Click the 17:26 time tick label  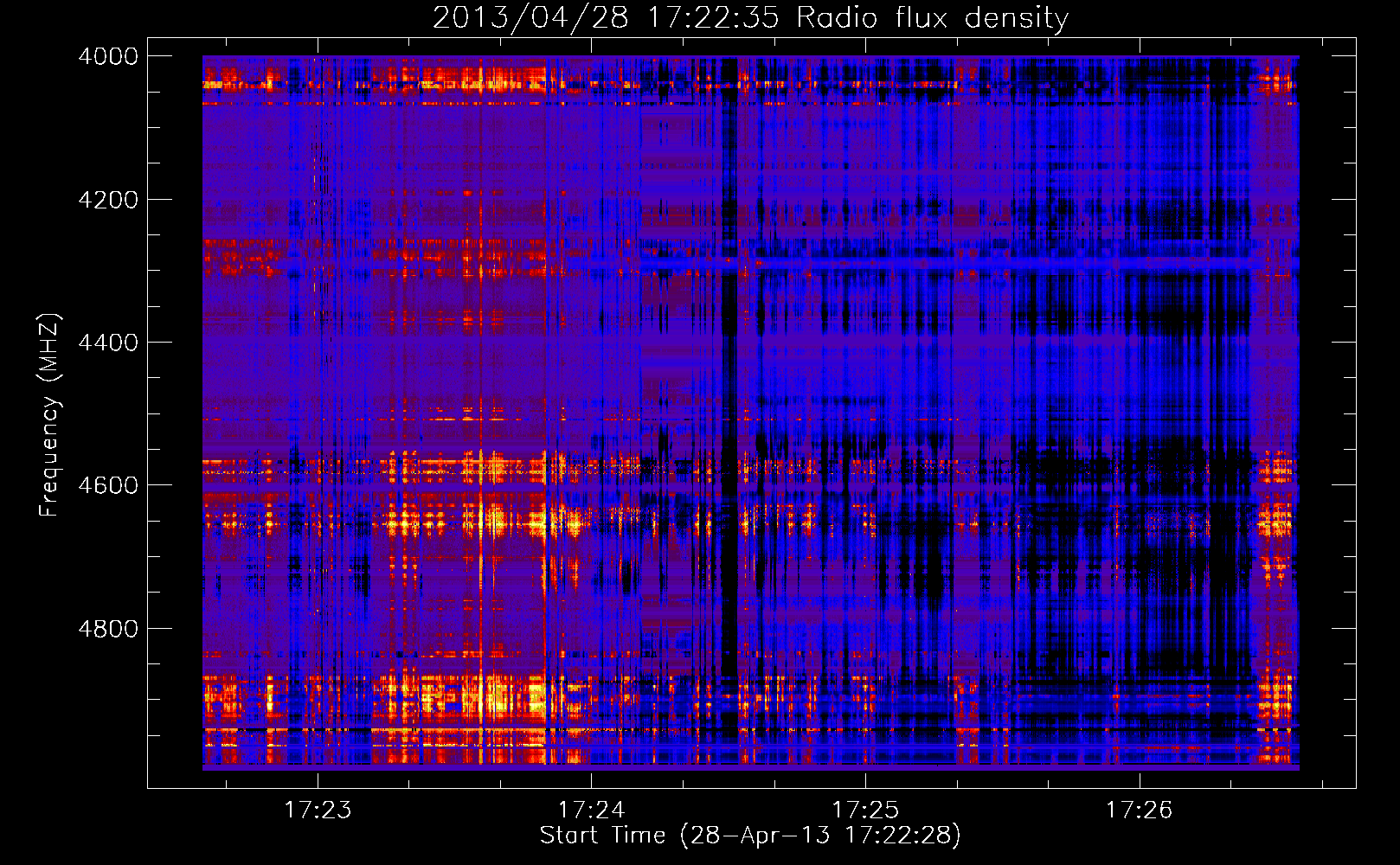point(1140,810)
